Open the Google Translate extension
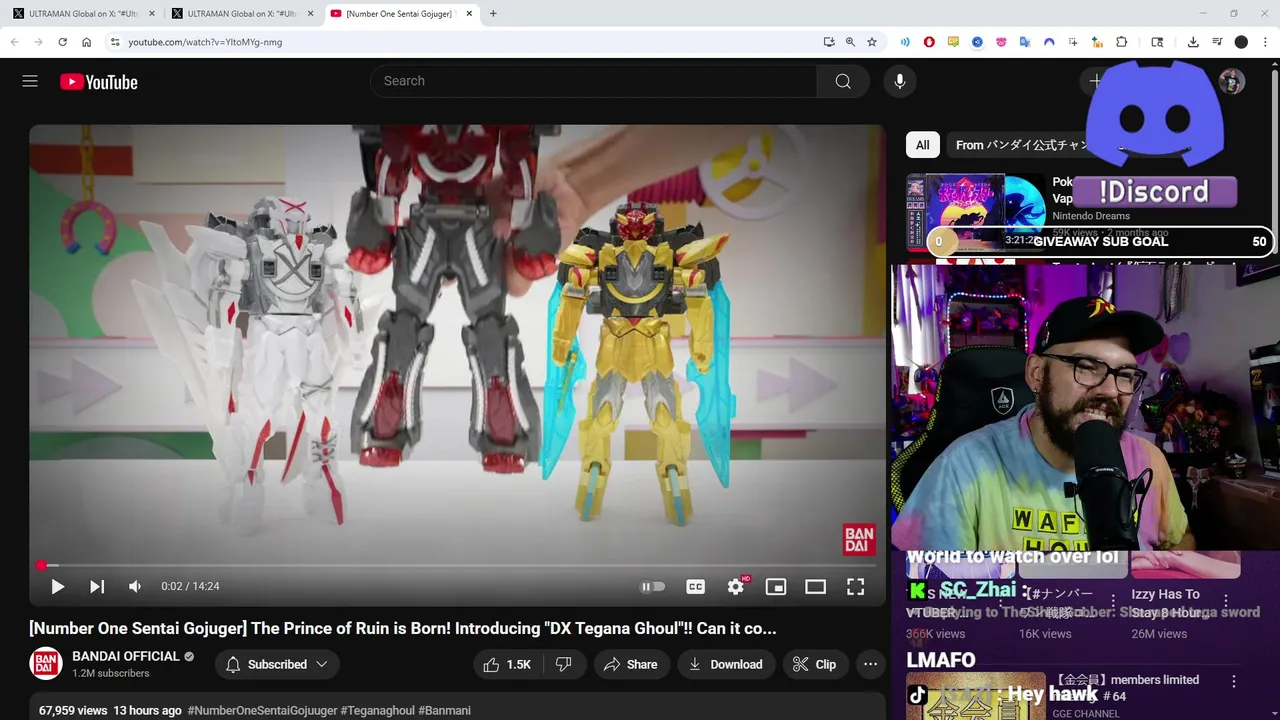This screenshot has width=1280, height=720. click(x=1025, y=42)
